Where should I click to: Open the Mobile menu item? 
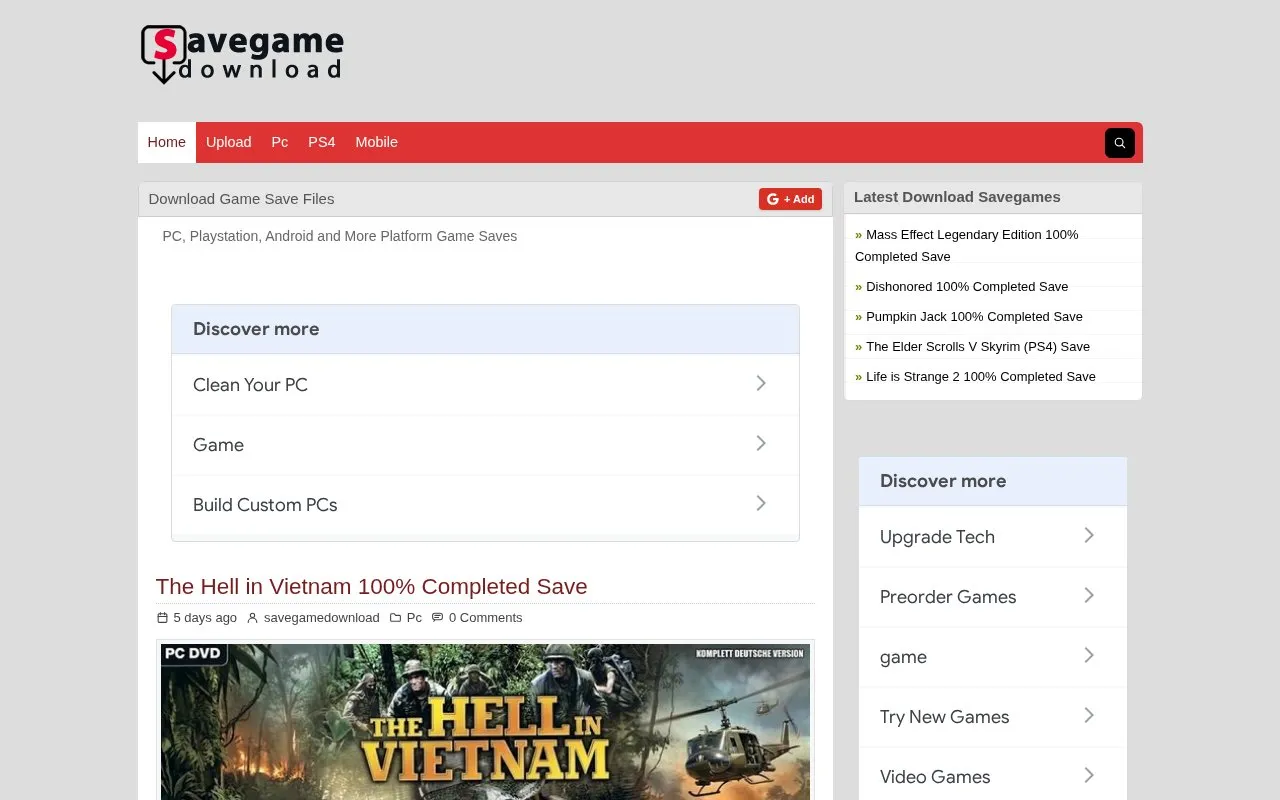tap(377, 142)
